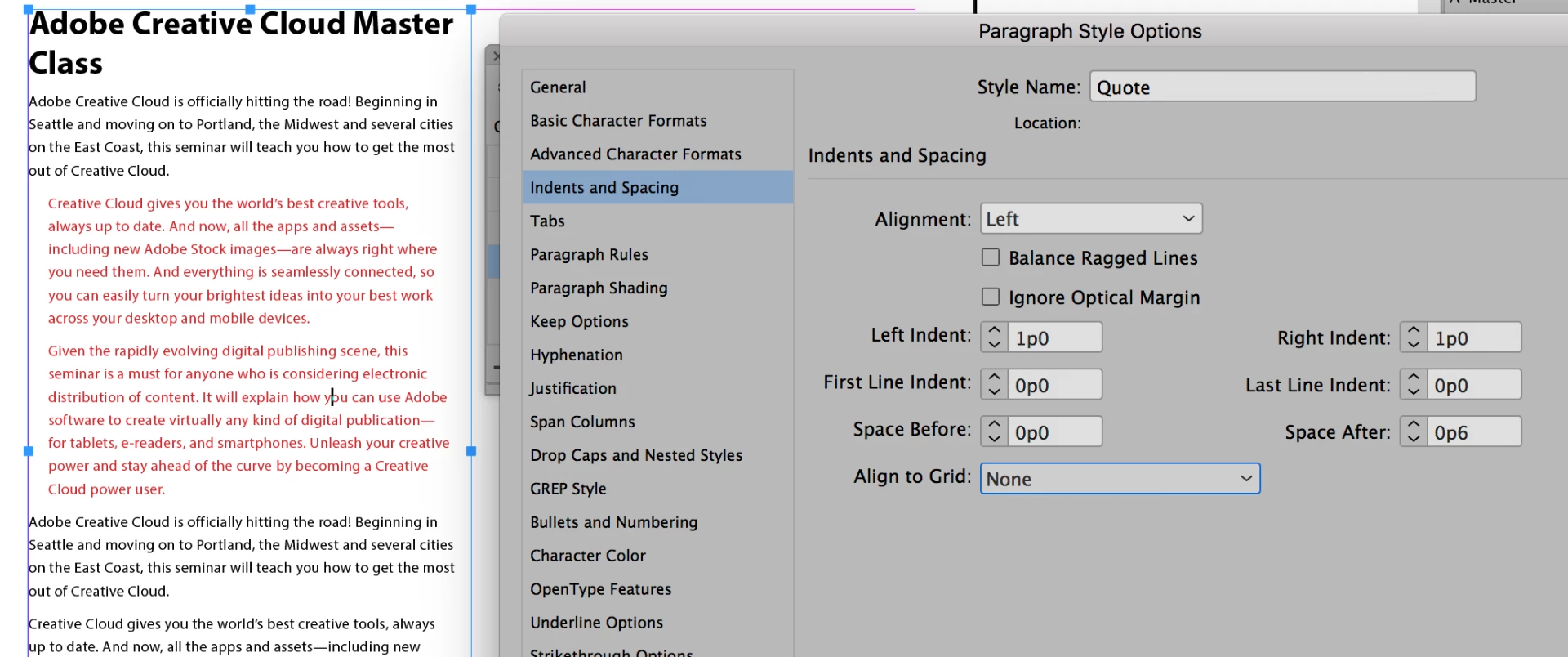
Task: Open Drop Caps and Nested Styles
Action: point(657,456)
